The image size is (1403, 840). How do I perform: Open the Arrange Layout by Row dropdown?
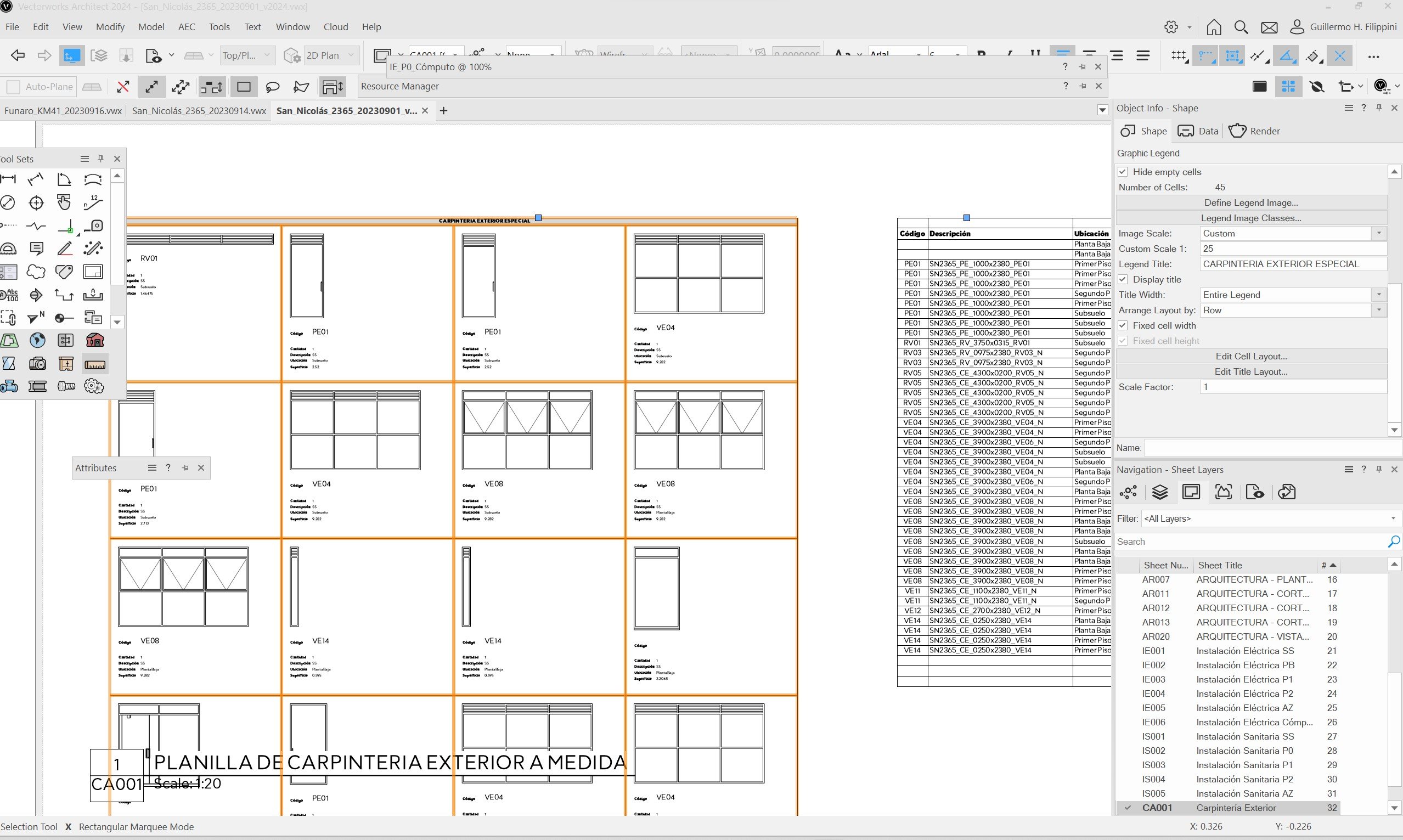pyautogui.click(x=1379, y=310)
